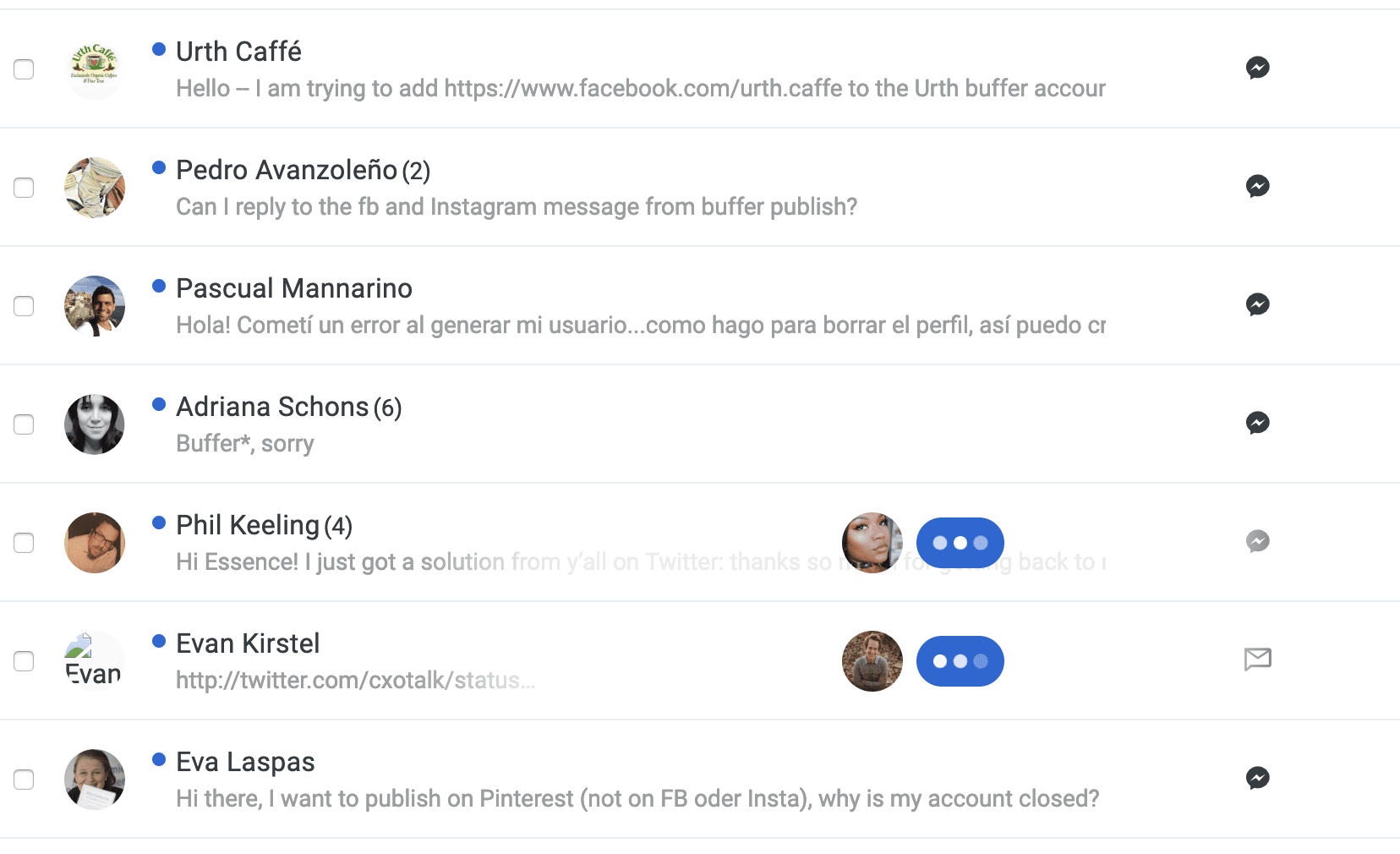1400x854 pixels.
Task: Select the Messenger icon on Pascual Mannarino's conversation
Action: (1258, 305)
